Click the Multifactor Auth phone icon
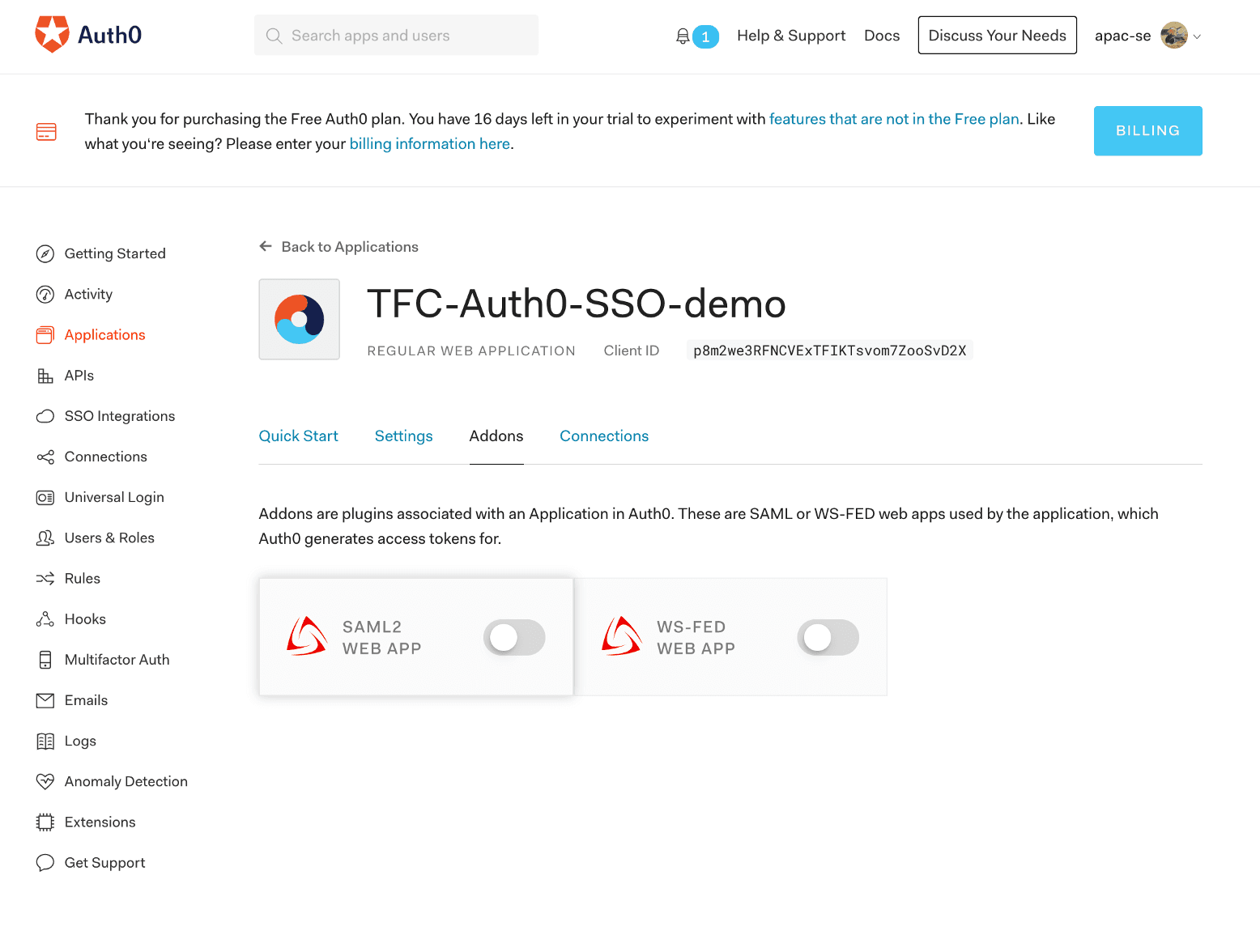The height and width of the screenshot is (952, 1260). coord(45,660)
